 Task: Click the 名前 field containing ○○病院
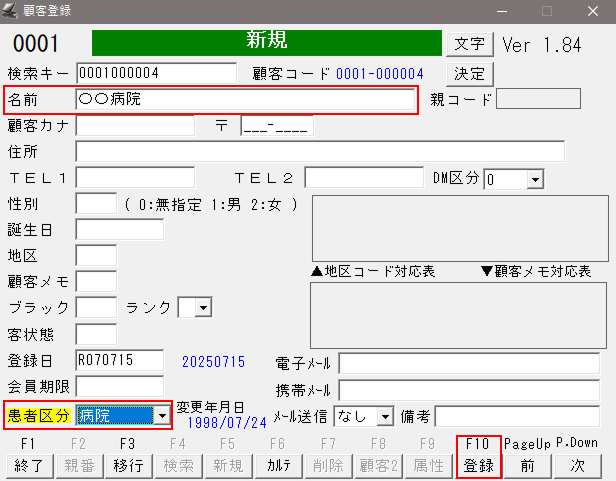click(245, 100)
